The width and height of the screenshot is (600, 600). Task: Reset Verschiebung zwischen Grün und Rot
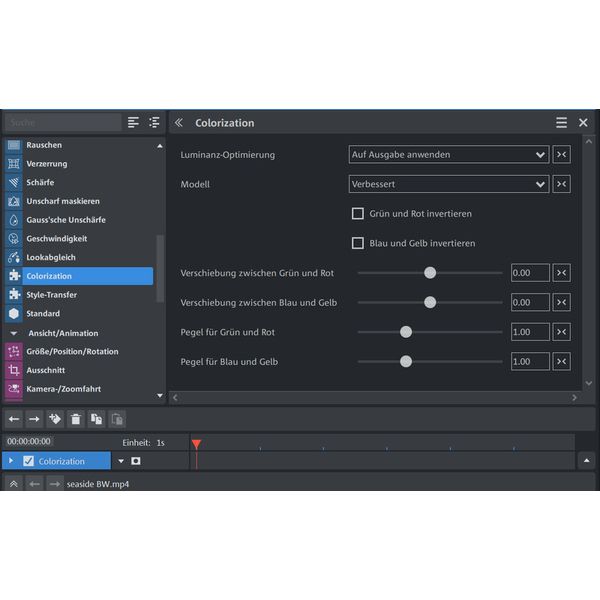pyautogui.click(x=561, y=273)
